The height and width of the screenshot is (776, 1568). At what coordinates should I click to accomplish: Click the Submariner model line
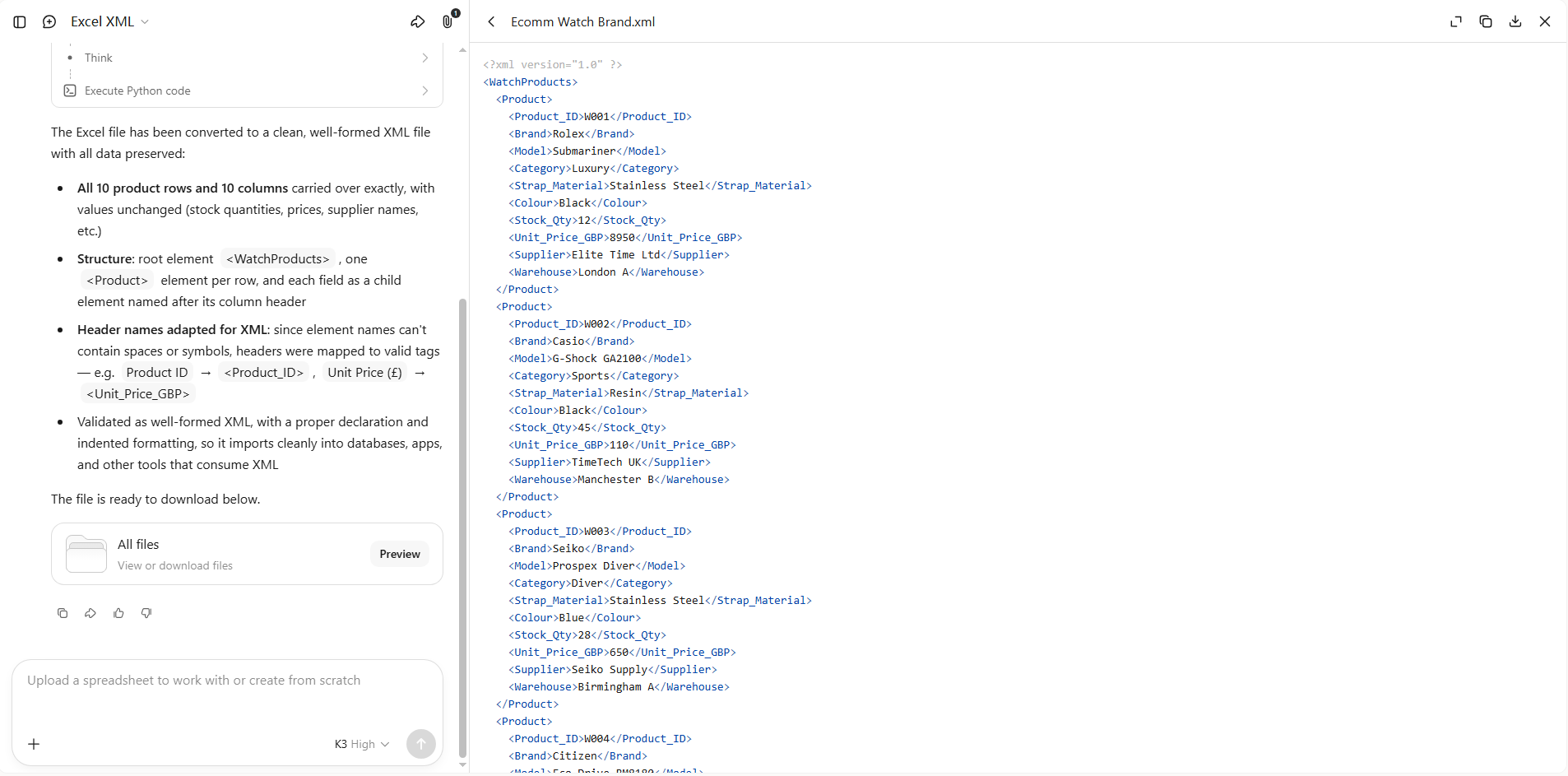tap(587, 151)
